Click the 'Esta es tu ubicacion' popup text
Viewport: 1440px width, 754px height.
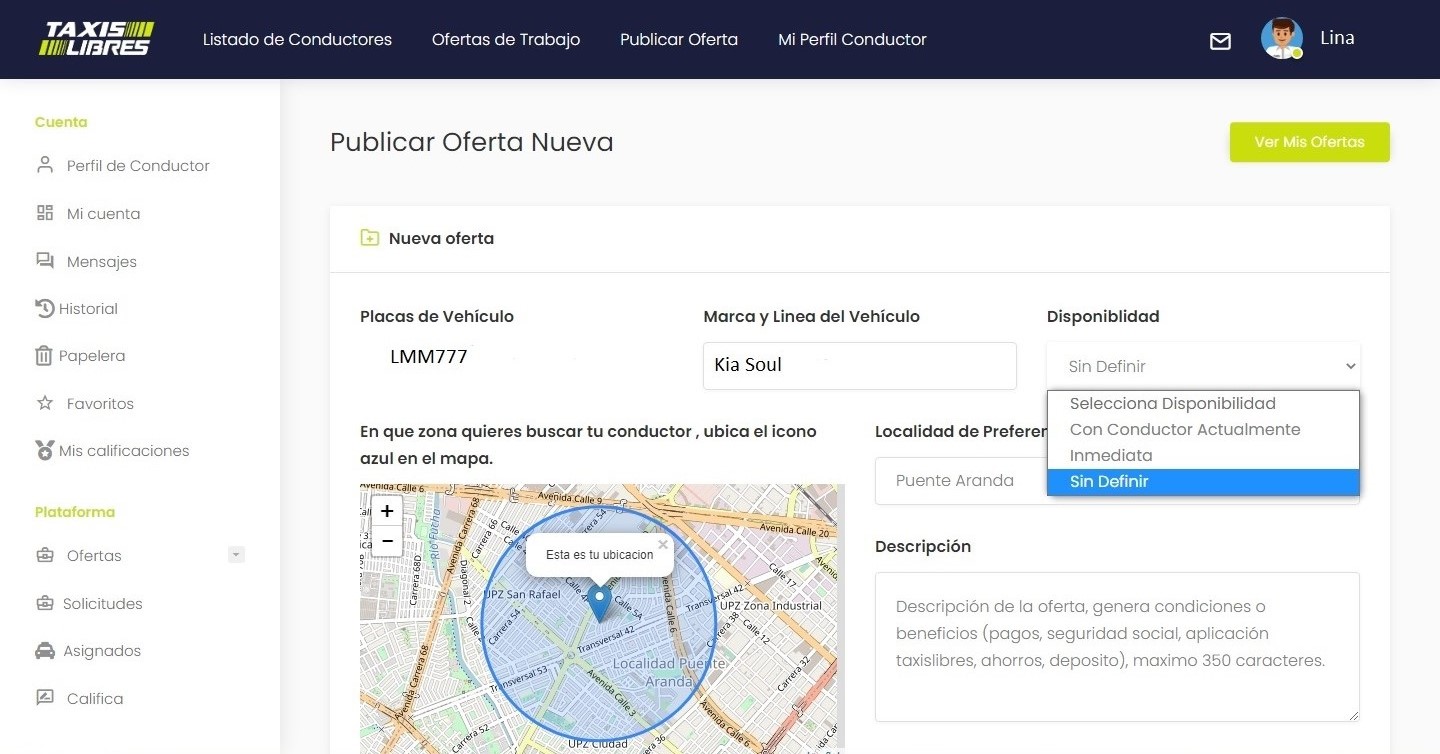point(599,555)
